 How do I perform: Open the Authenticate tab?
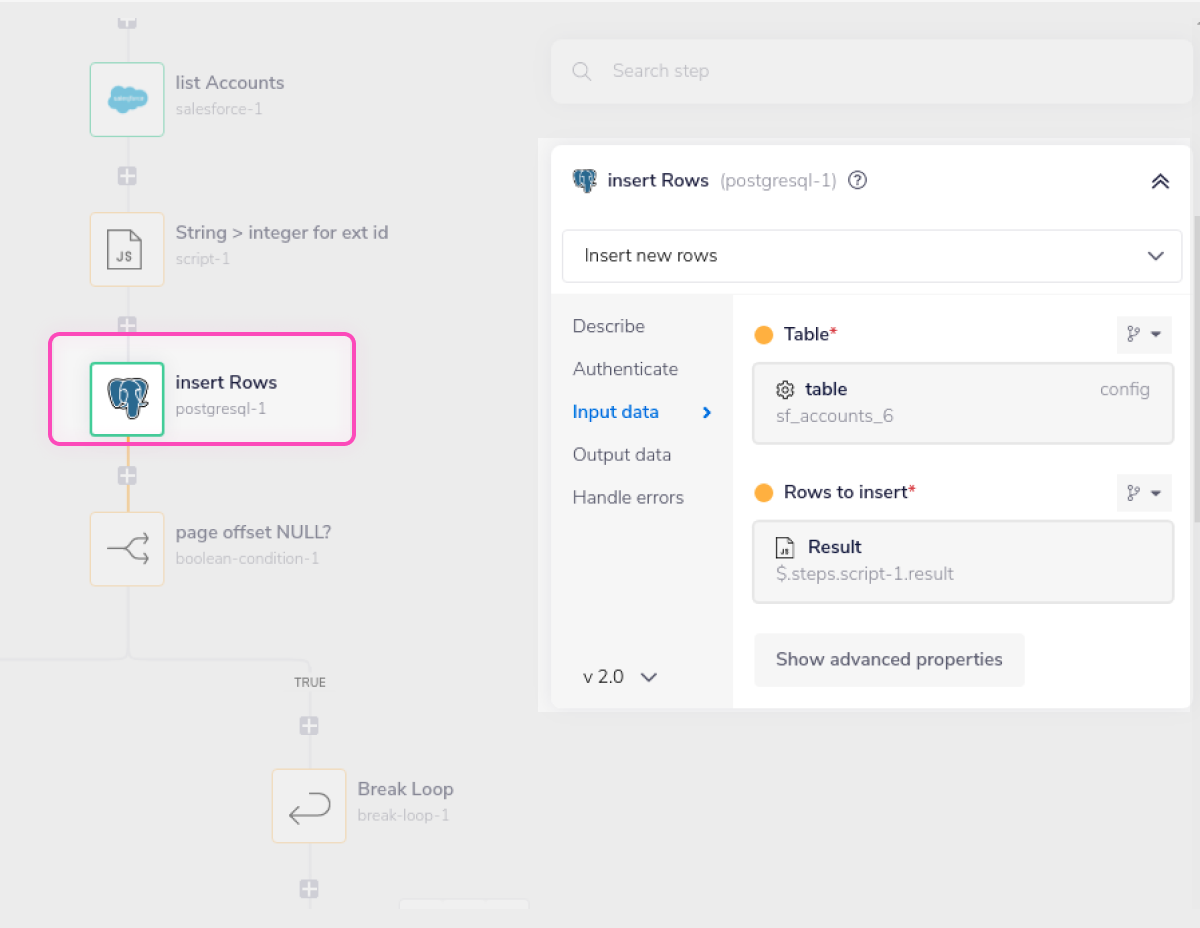(625, 369)
